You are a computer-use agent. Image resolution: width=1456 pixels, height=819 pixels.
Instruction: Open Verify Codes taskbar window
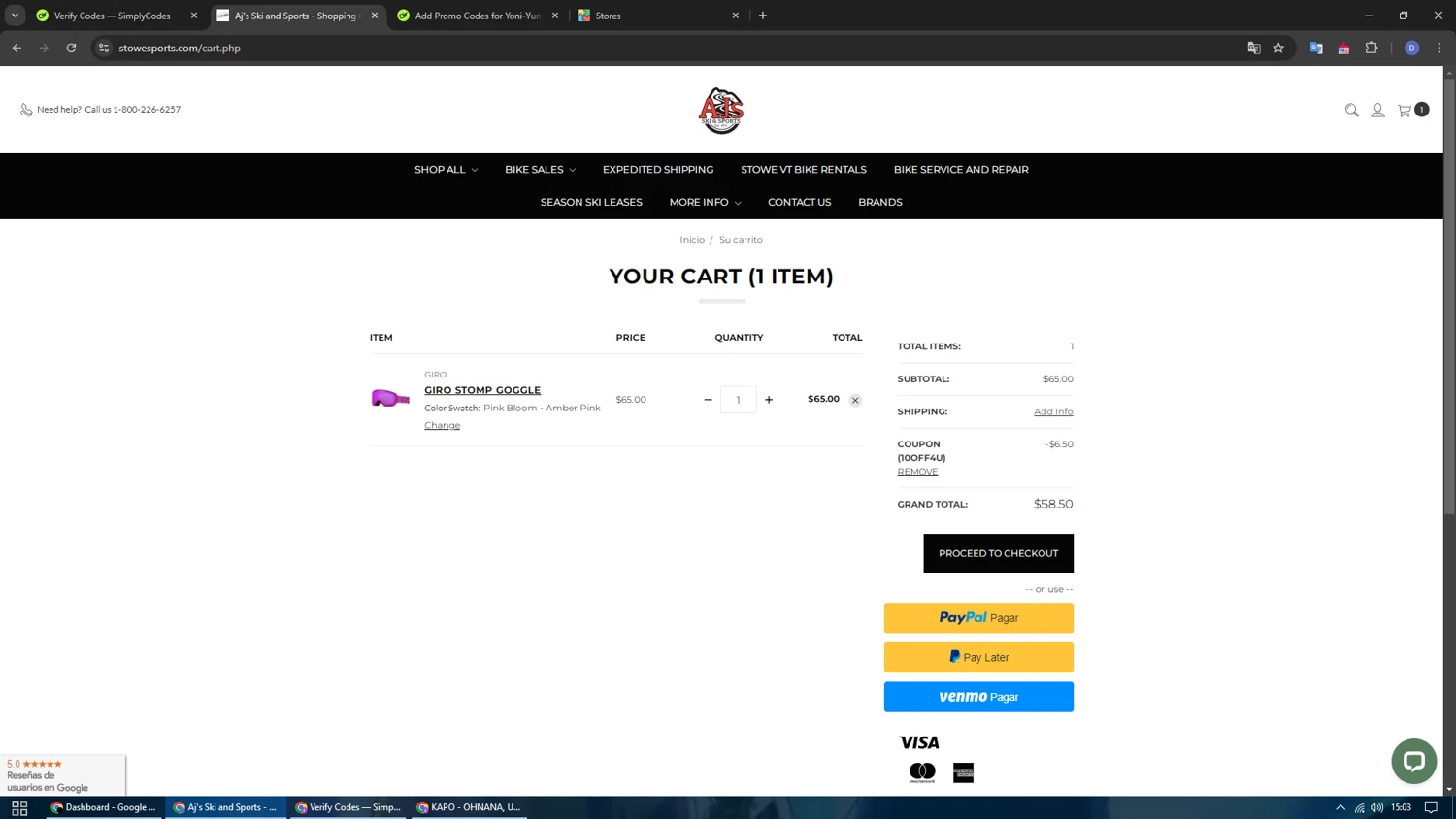coord(348,807)
